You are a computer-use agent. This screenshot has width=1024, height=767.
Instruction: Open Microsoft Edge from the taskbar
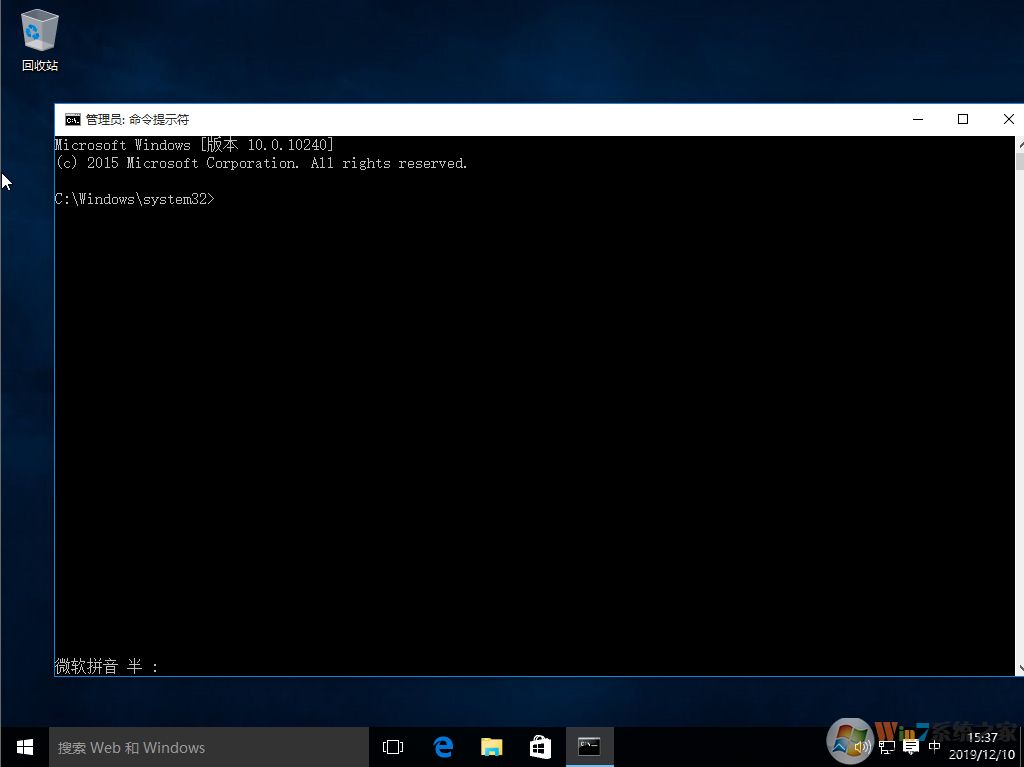tap(443, 746)
